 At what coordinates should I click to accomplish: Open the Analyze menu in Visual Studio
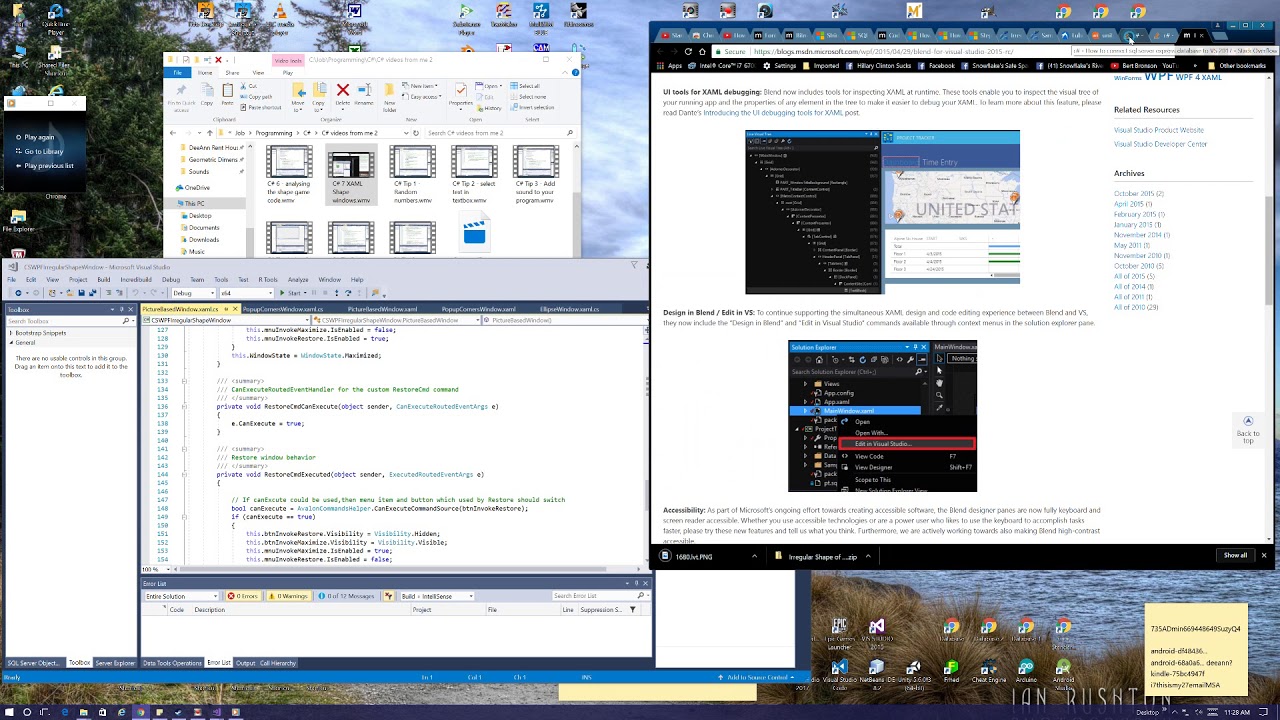click(298, 280)
